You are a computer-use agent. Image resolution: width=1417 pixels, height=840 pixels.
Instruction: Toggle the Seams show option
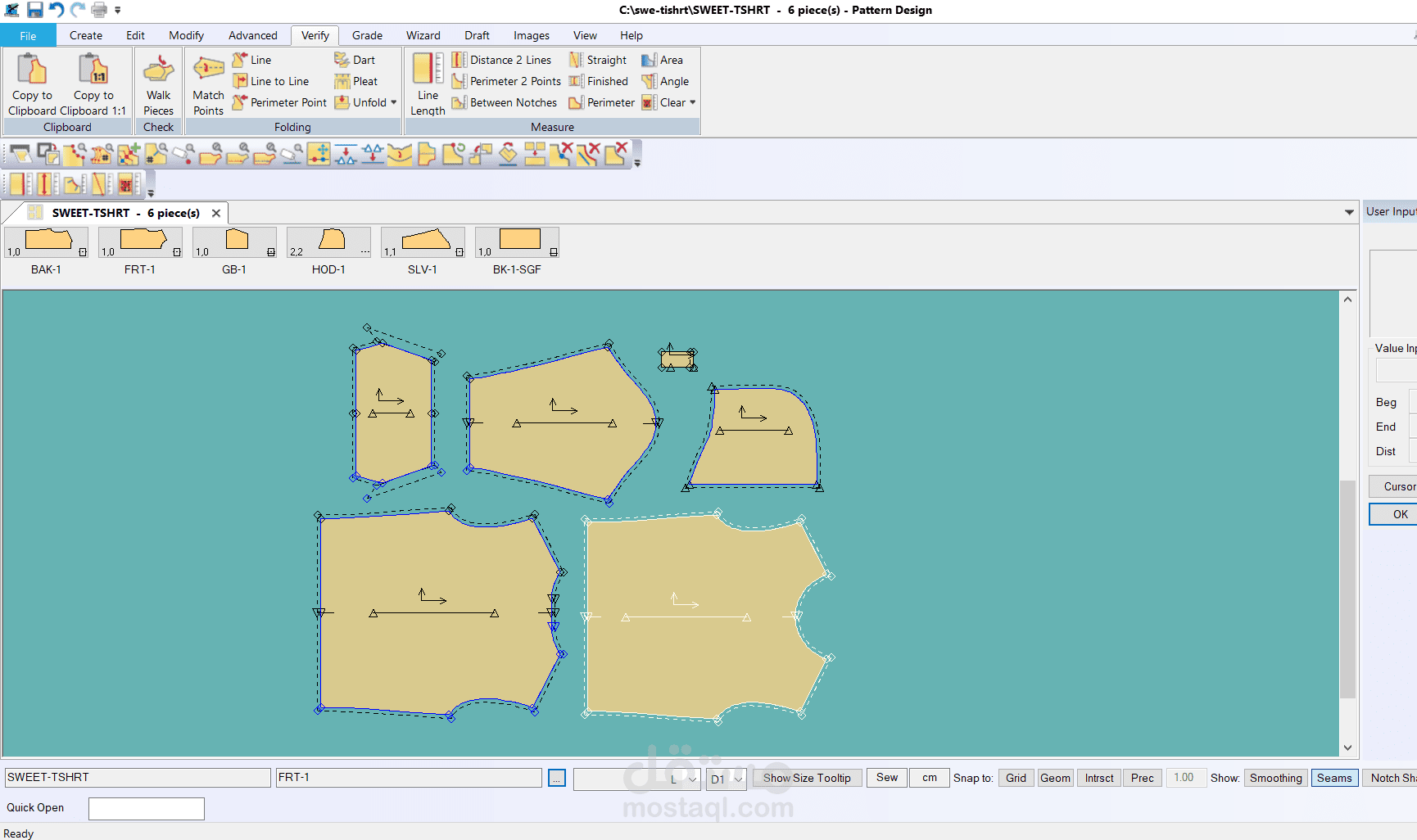coord(1333,778)
